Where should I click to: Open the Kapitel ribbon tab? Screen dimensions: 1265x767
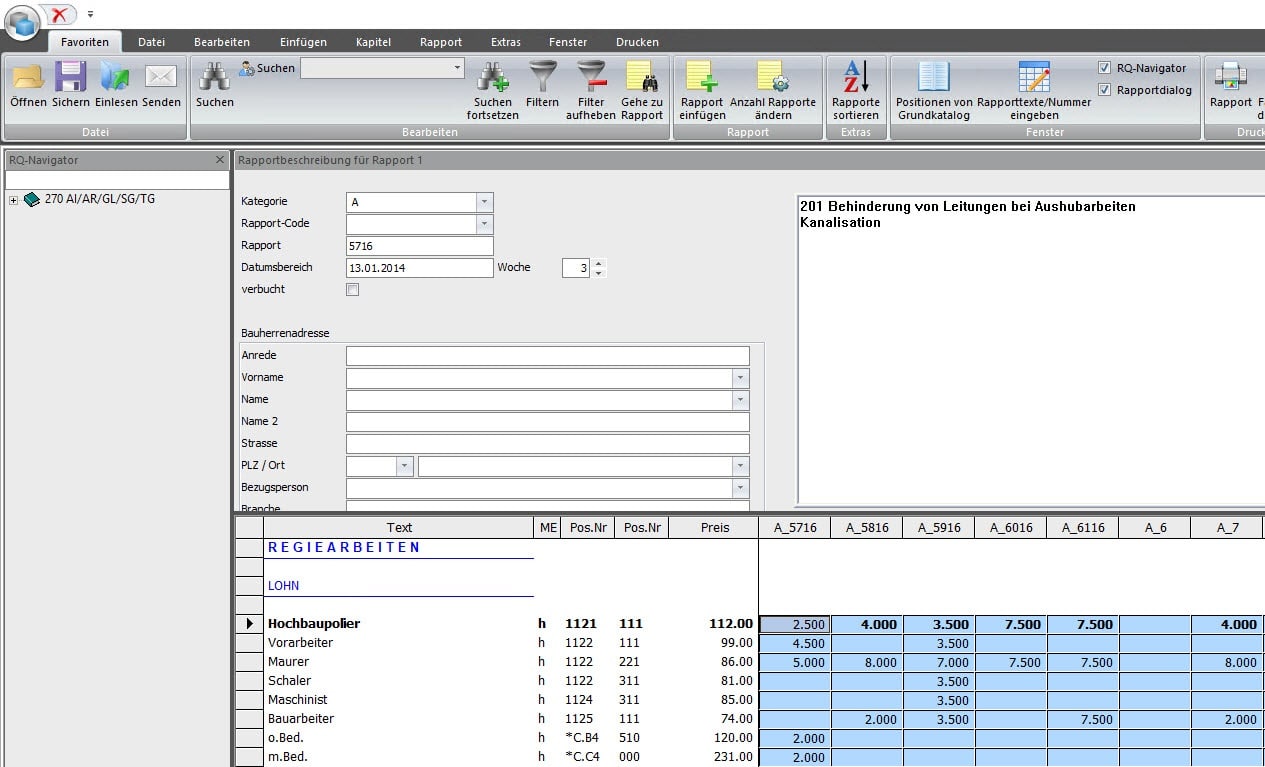373,42
